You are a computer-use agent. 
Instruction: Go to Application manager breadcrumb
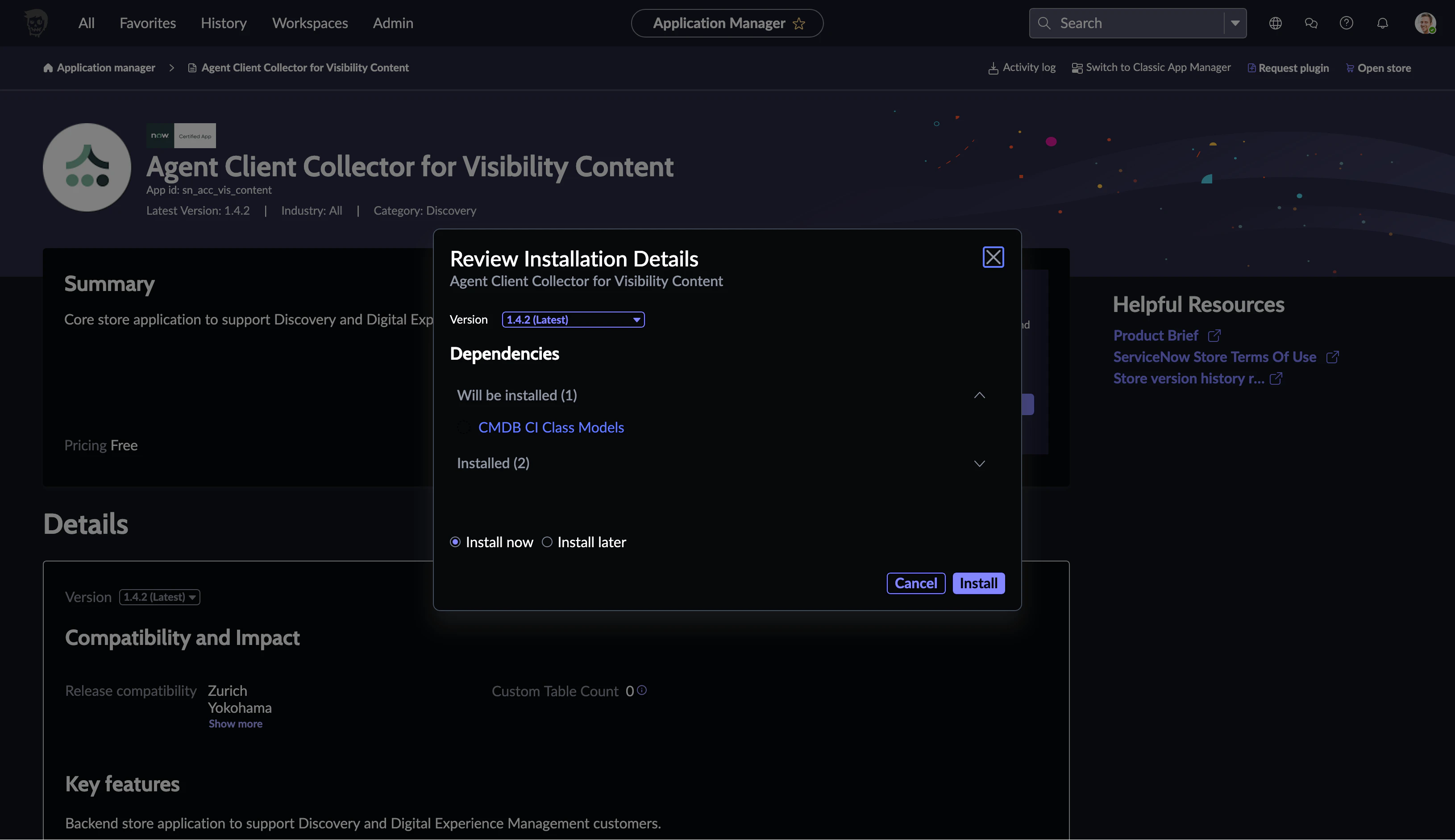coord(106,68)
